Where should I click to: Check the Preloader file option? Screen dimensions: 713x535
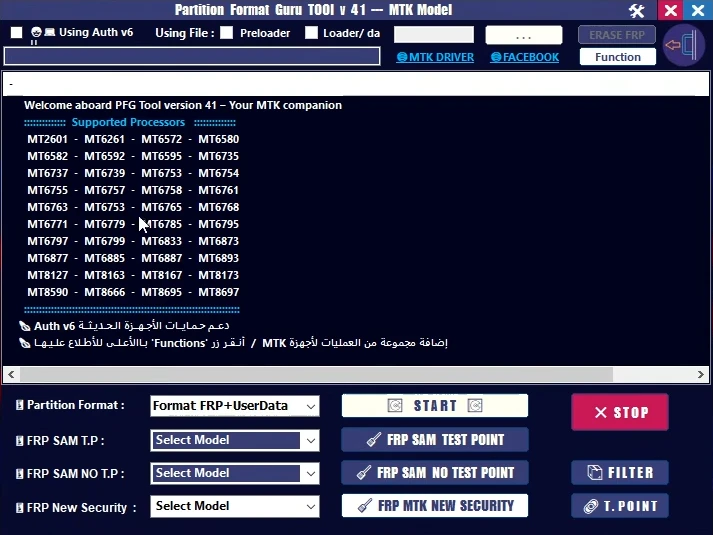pyautogui.click(x=226, y=32)
